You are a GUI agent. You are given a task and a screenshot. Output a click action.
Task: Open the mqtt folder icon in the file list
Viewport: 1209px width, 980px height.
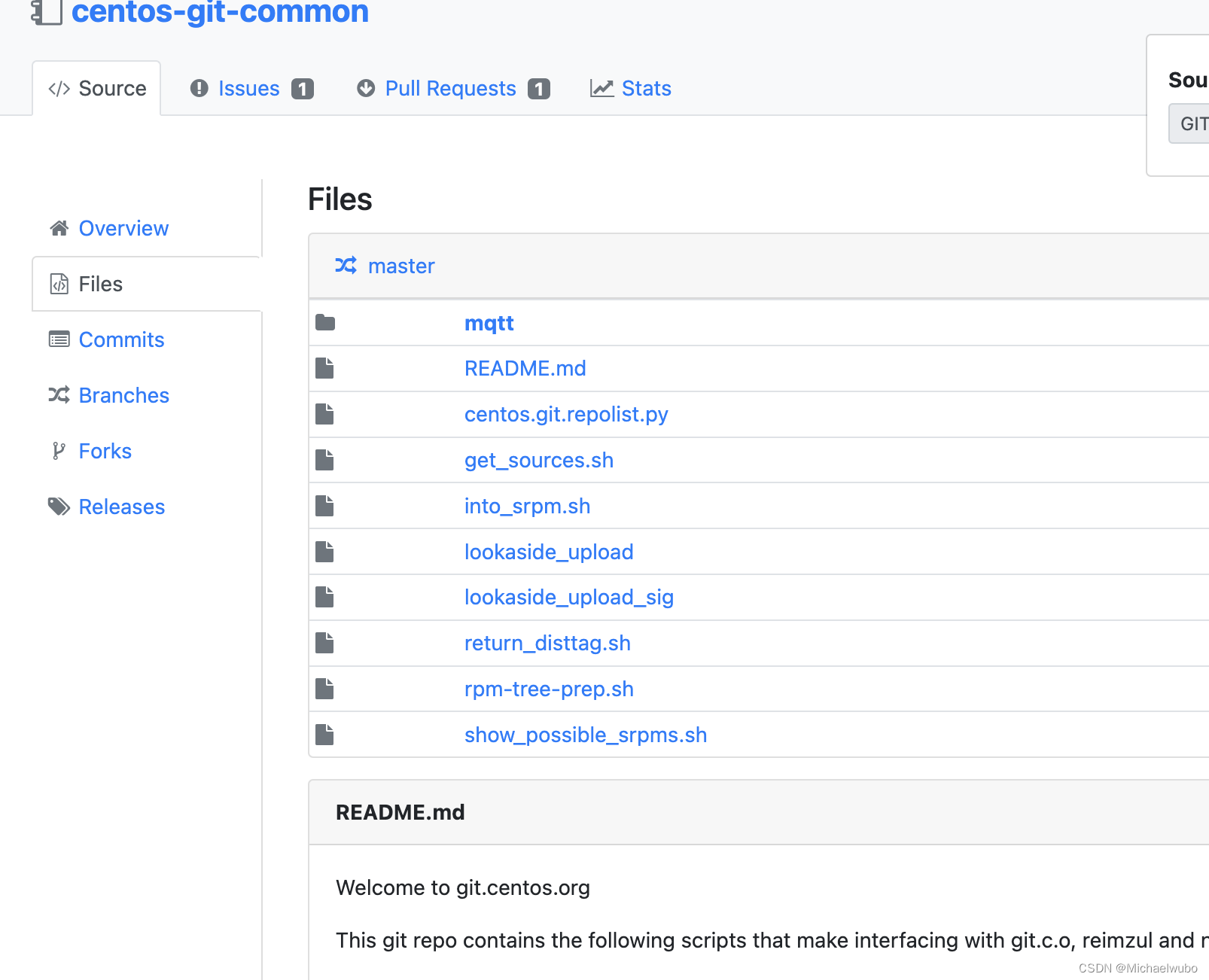point(324,322)
